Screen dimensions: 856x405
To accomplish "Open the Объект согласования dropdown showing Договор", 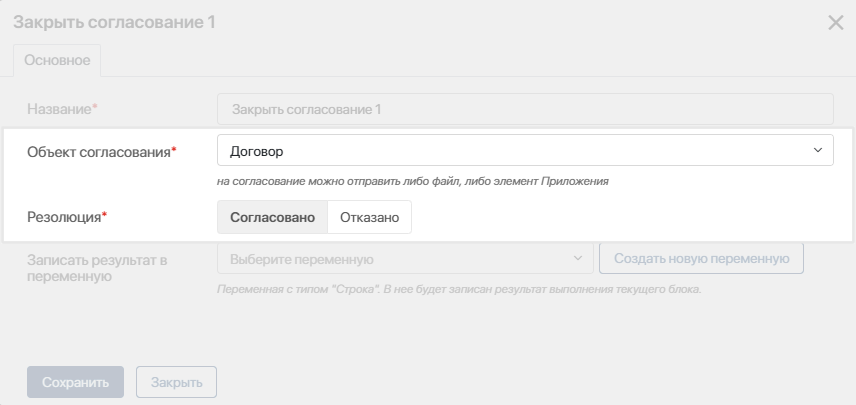I will point(525,150).
